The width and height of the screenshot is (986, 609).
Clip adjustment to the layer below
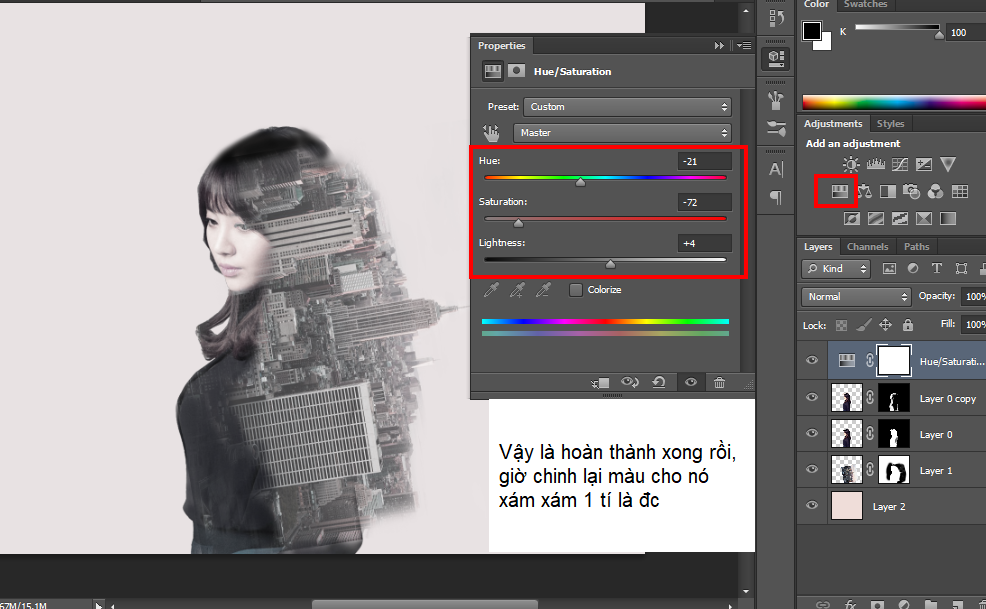point(600,382)
